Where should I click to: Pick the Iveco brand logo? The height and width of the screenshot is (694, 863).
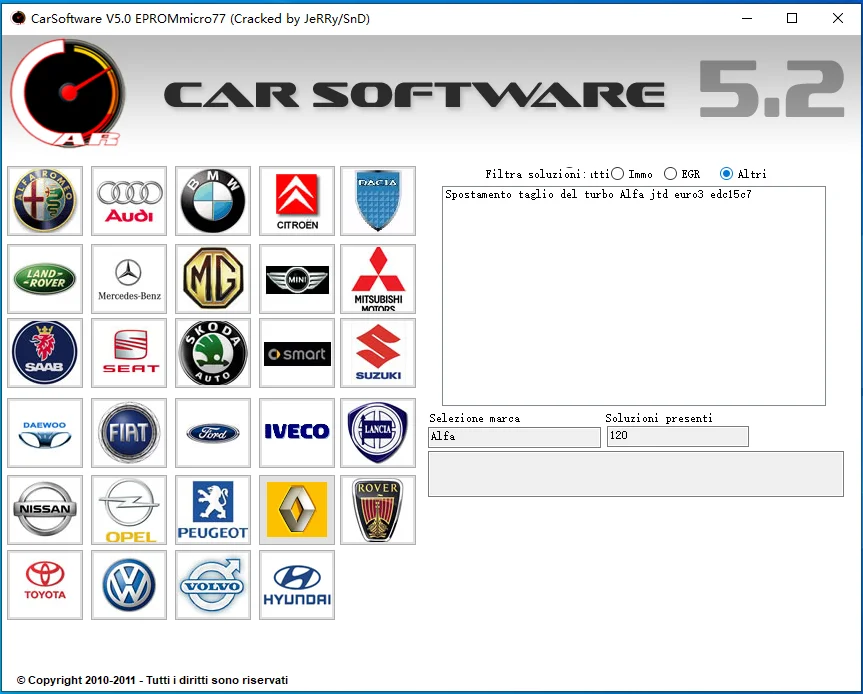point(297,433)
